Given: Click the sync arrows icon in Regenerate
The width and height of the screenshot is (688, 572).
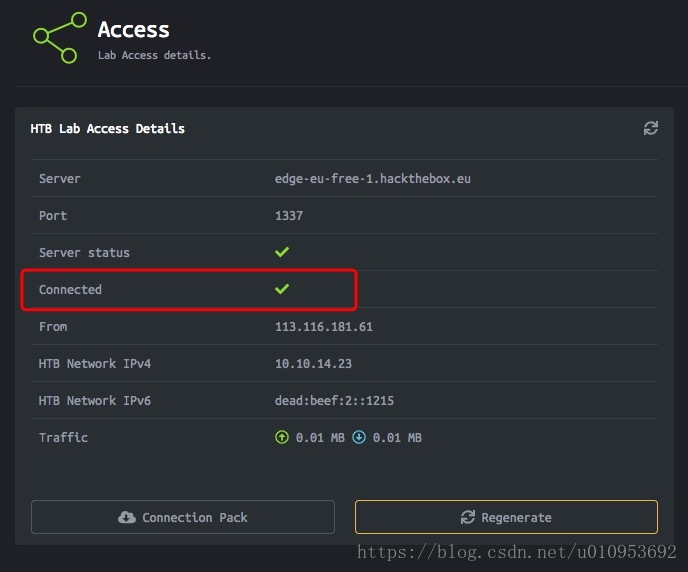Looking at the screenshot, I should 468,517.
